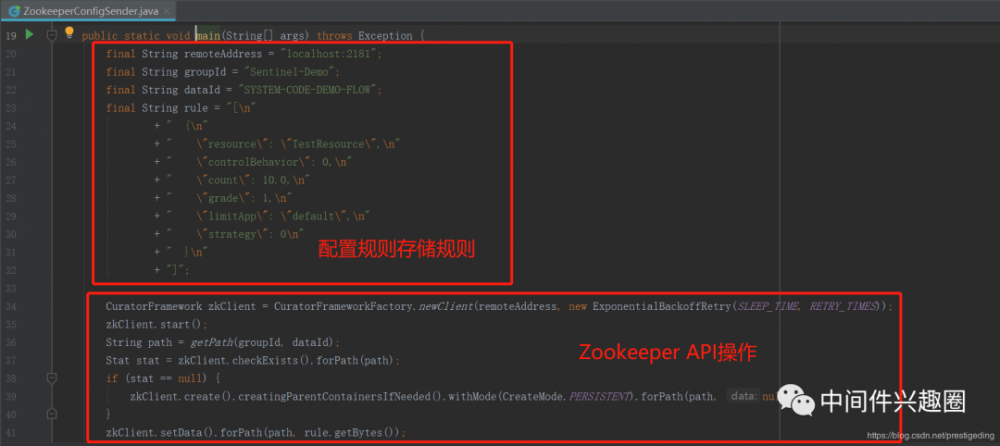
Task: Place caret on "main" method name
Action: pyautogui.click(x=207, y=36)
